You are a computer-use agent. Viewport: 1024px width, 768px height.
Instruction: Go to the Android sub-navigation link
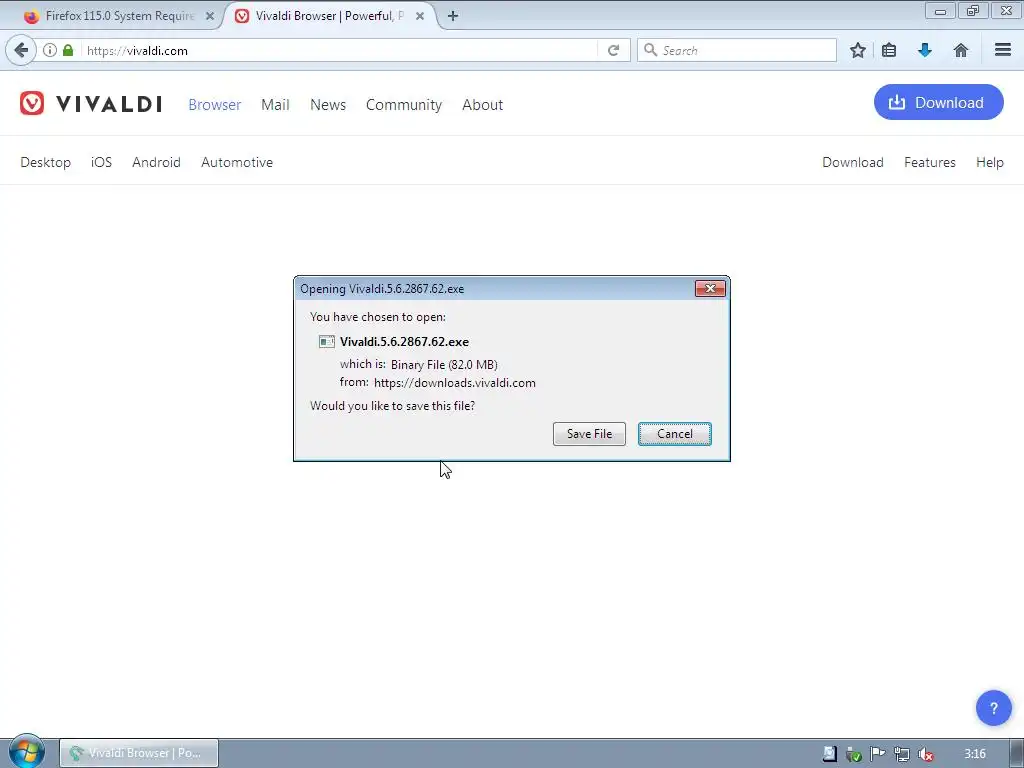click(156, 162)
